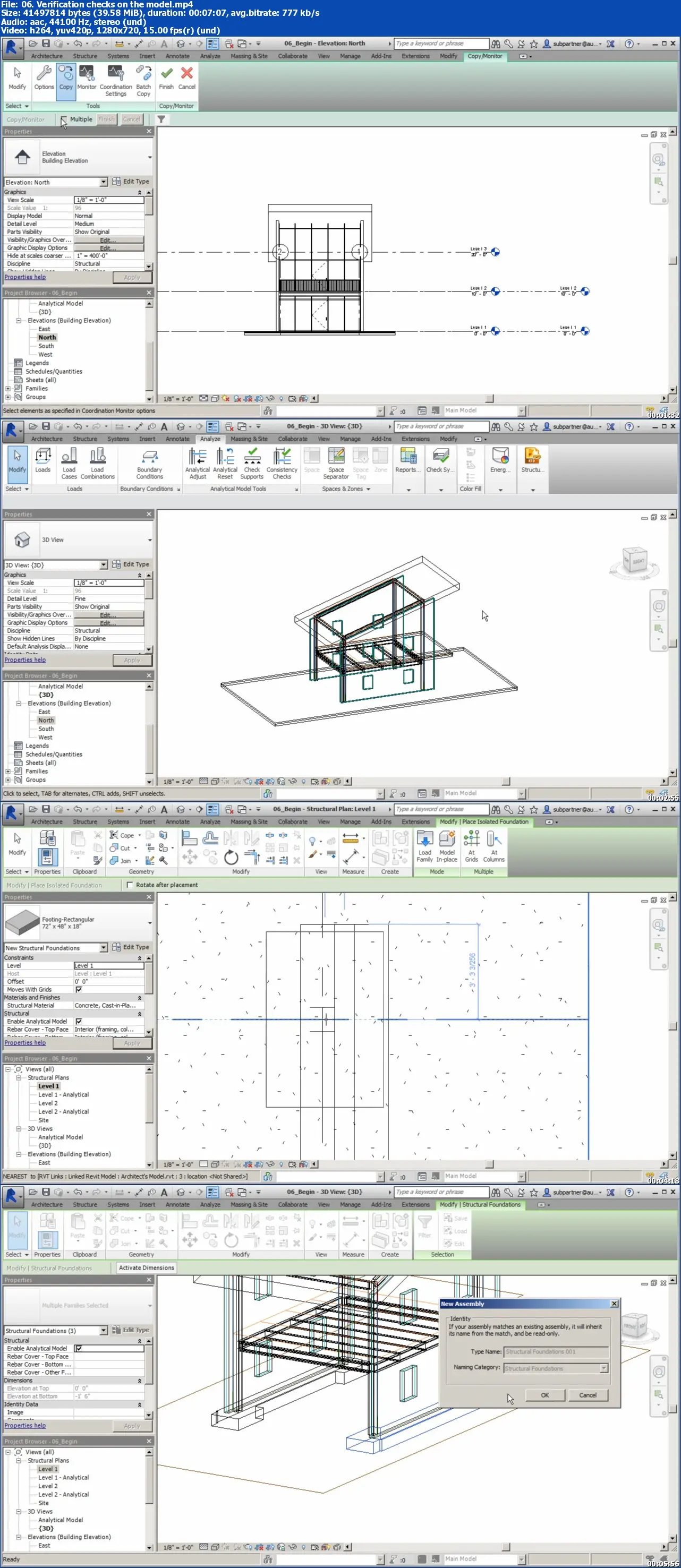Click View Scale field in Elevation: North properties
Screen dimensions: 681x1568
point(109,200)
